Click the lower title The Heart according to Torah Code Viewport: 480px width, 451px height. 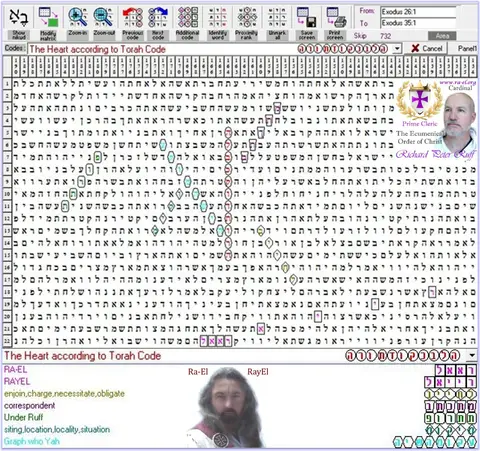82,356
